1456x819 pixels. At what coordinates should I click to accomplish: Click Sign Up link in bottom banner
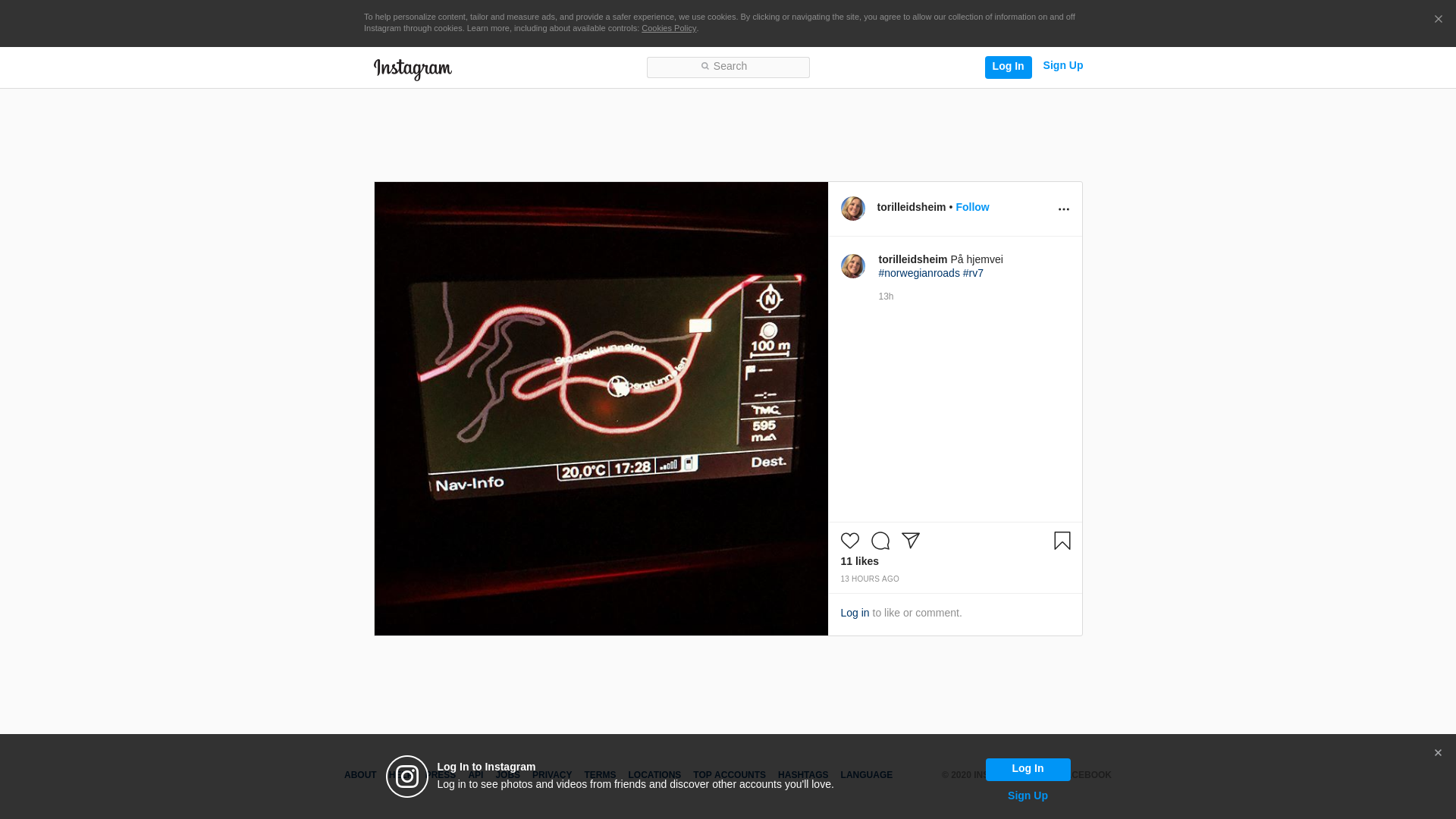[x=1028, y=795]
